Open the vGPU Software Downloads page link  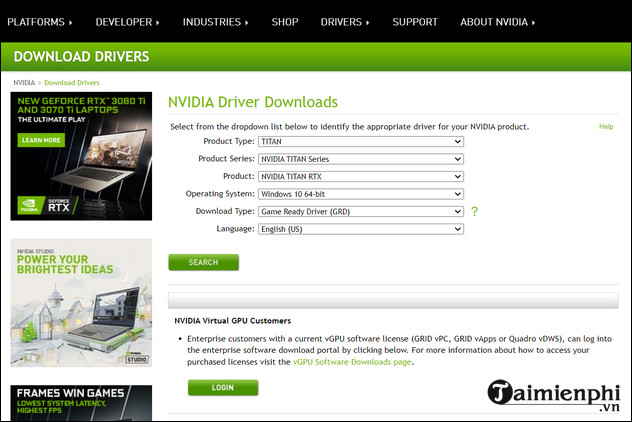pos(352,362)
